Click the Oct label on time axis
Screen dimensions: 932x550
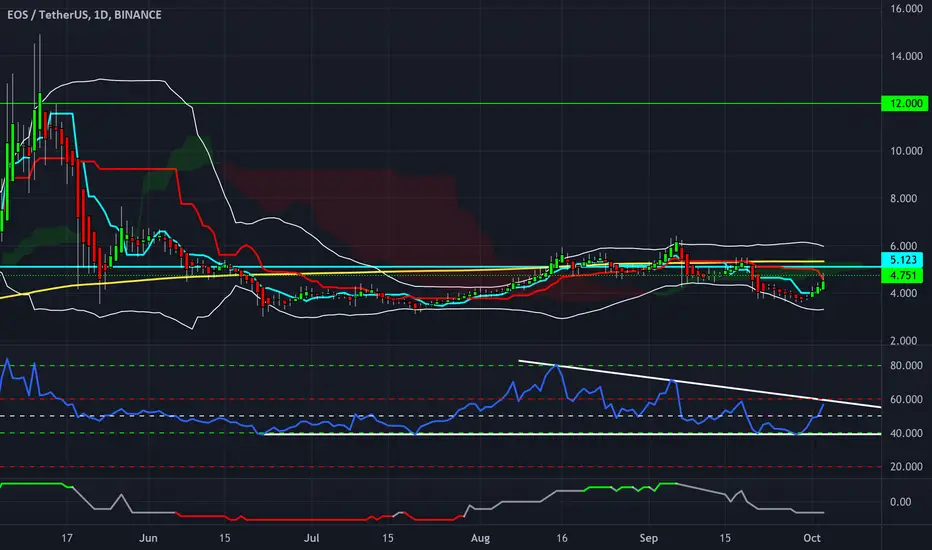tap(812, 538)
